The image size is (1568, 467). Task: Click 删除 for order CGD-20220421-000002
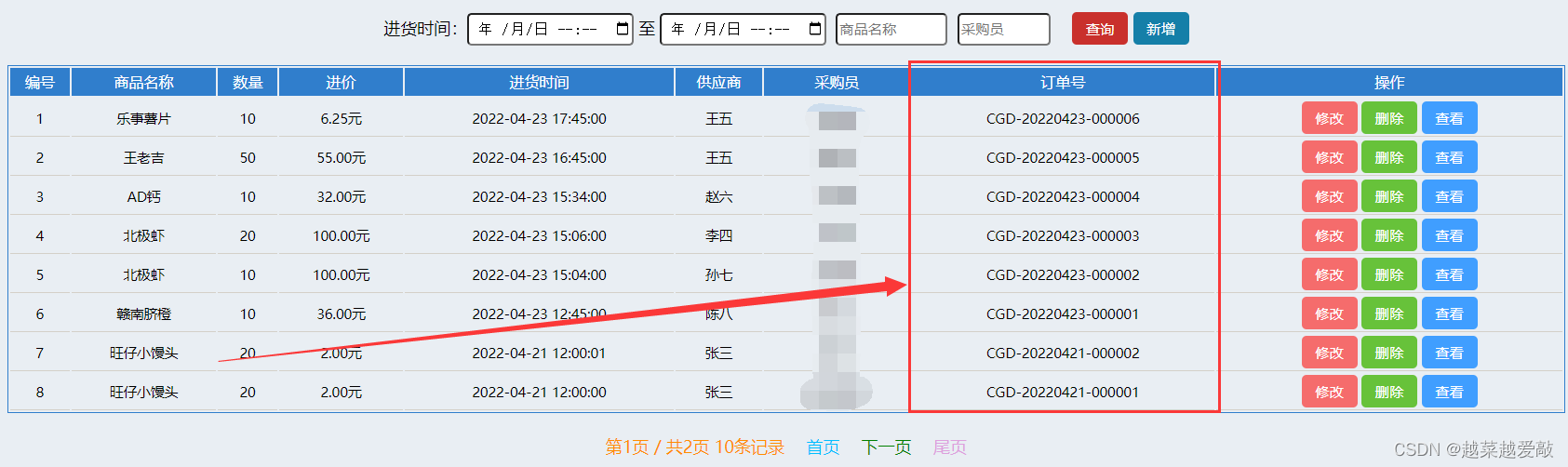pos(1388,353)
